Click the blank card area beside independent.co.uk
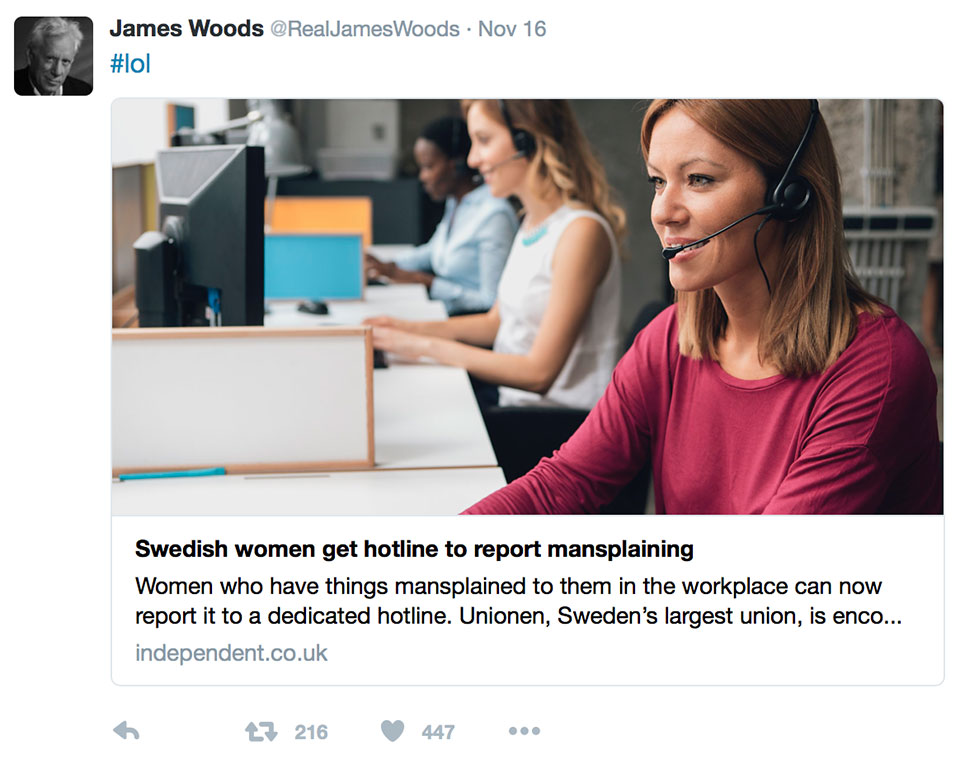The width and height of the screenshot is (960, 759). 612,654
